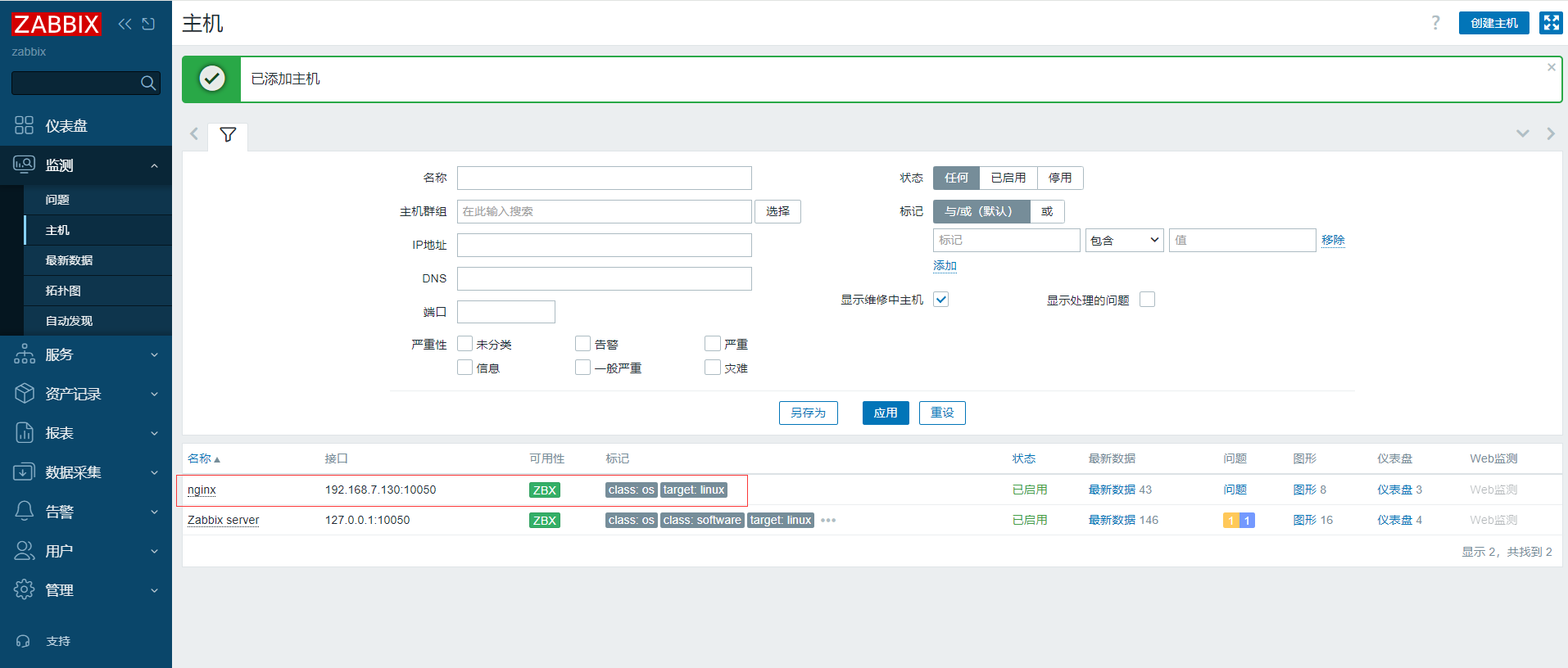This screenshot has height=668, width=1568.
Task: Open 自动发现 under monitoring menu
Action: (x=98, y=321)
